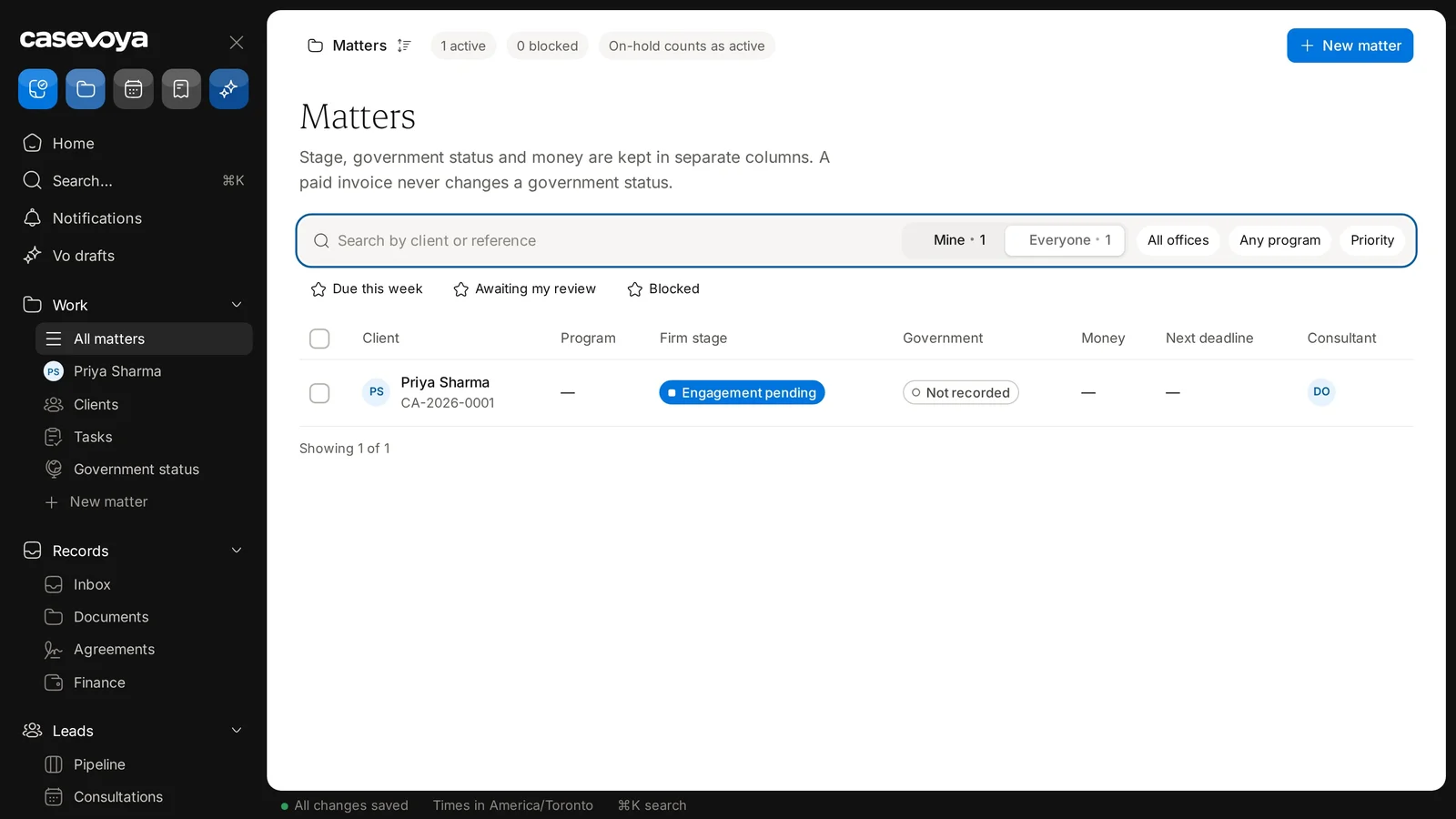1456x819 pixels.
Task: Click the New matter blue button
Action: (x=1350, y=45)
